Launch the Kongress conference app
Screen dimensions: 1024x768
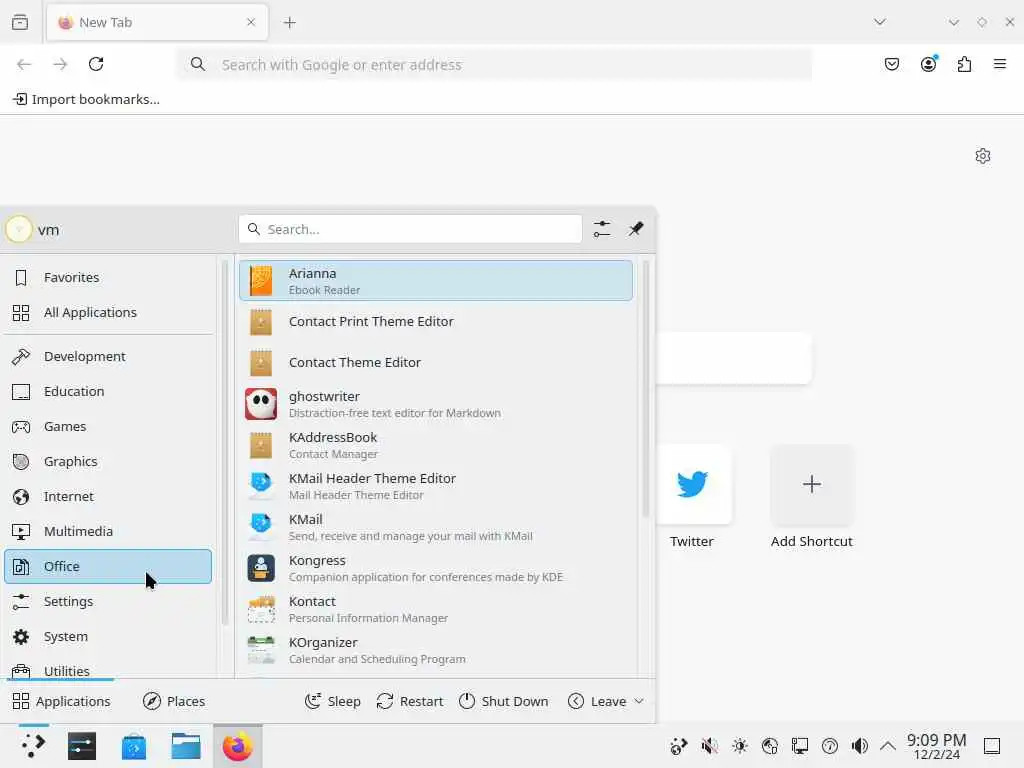coord(436,568)
